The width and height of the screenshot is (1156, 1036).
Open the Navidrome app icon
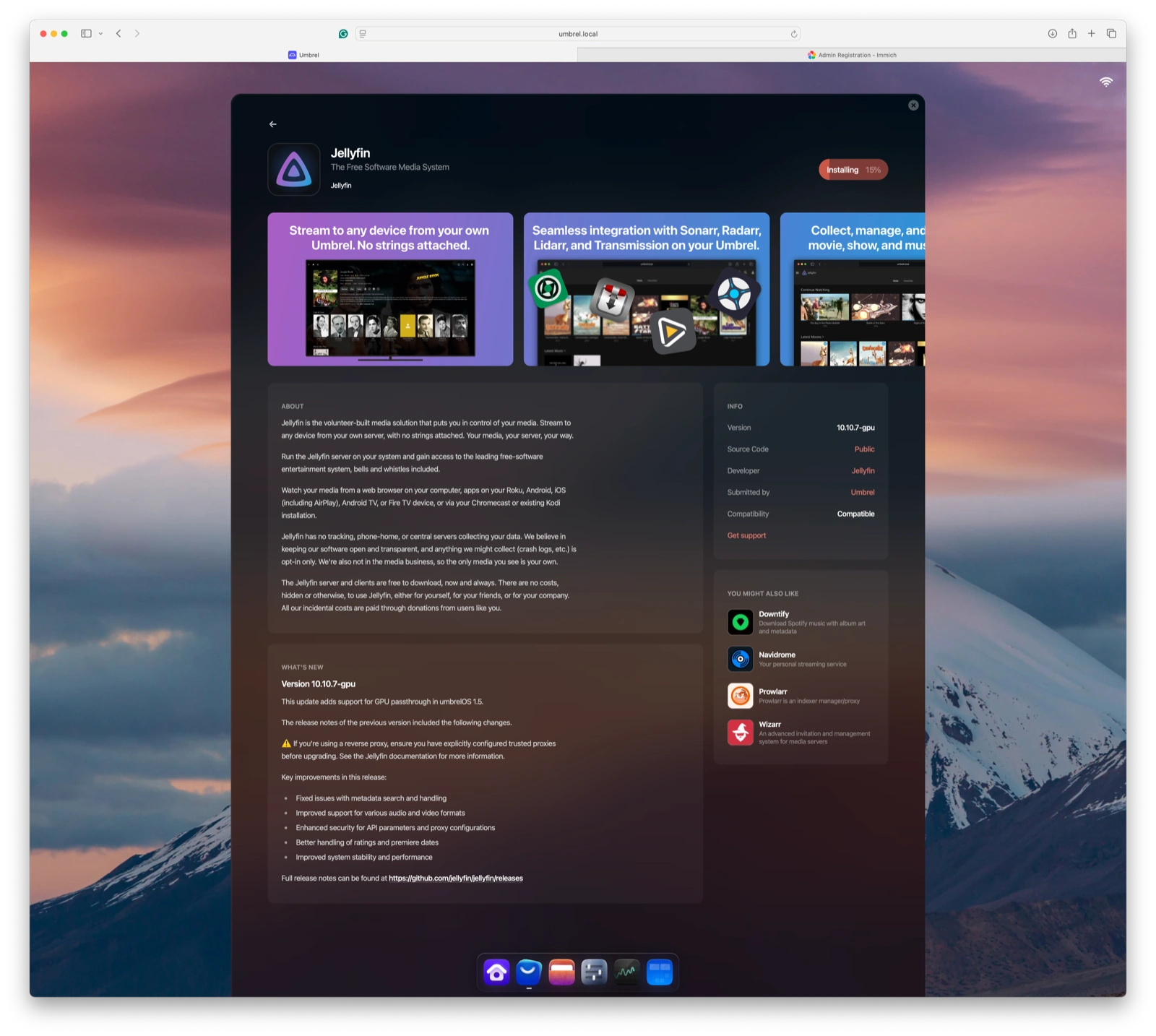coord(740,659)
